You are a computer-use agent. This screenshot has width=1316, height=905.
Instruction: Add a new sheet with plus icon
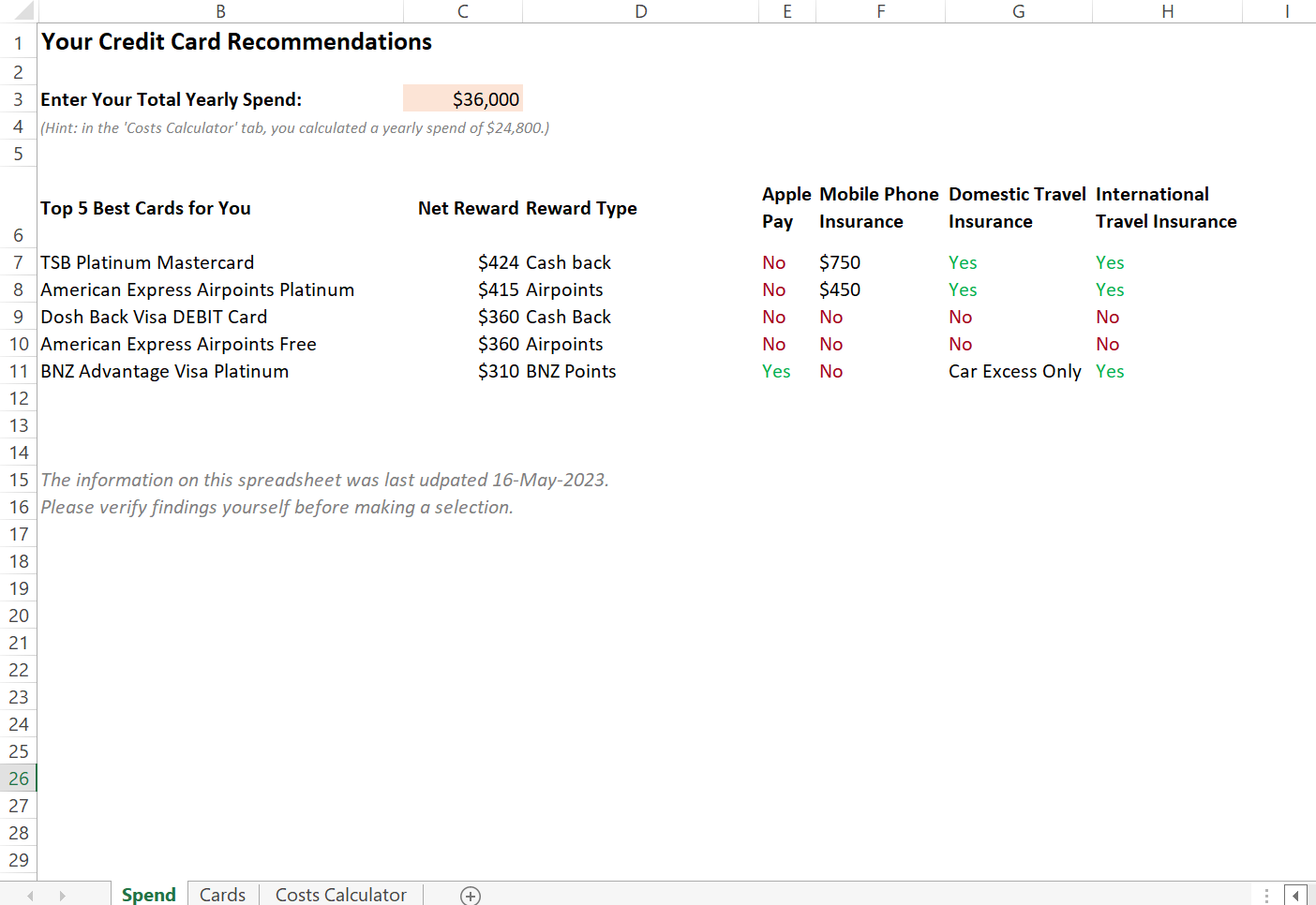click(x=471, y=896)
